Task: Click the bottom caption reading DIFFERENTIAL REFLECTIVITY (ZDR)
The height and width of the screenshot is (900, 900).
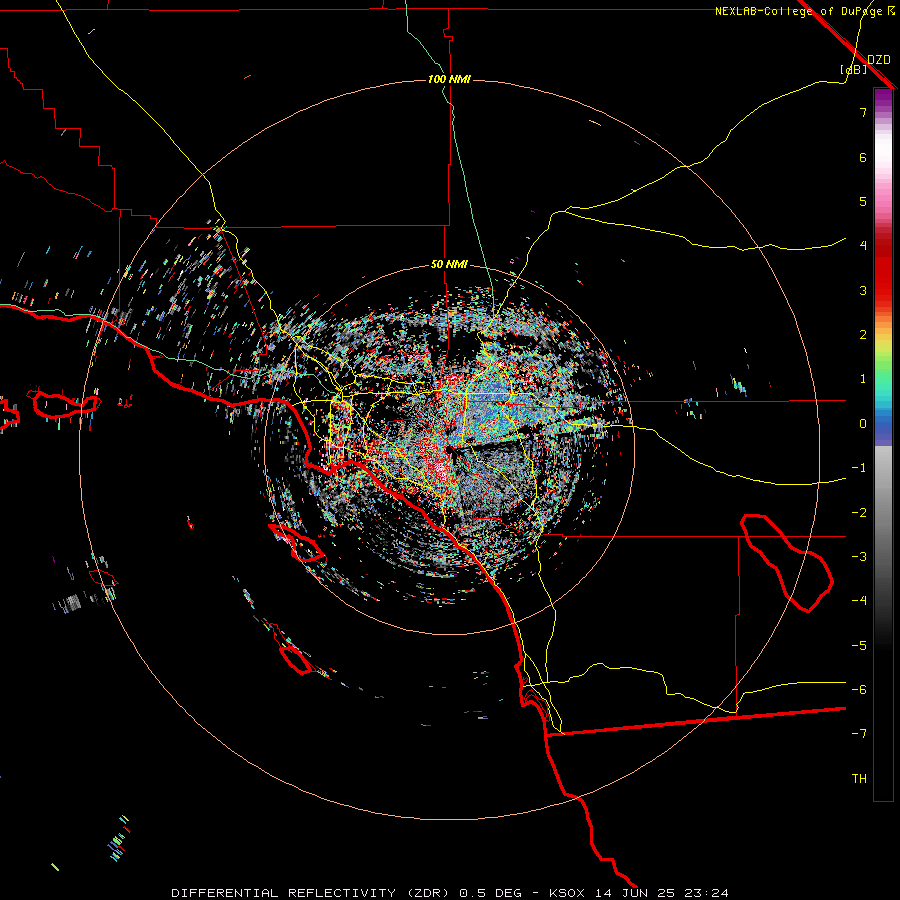Action: click(312, 893)
